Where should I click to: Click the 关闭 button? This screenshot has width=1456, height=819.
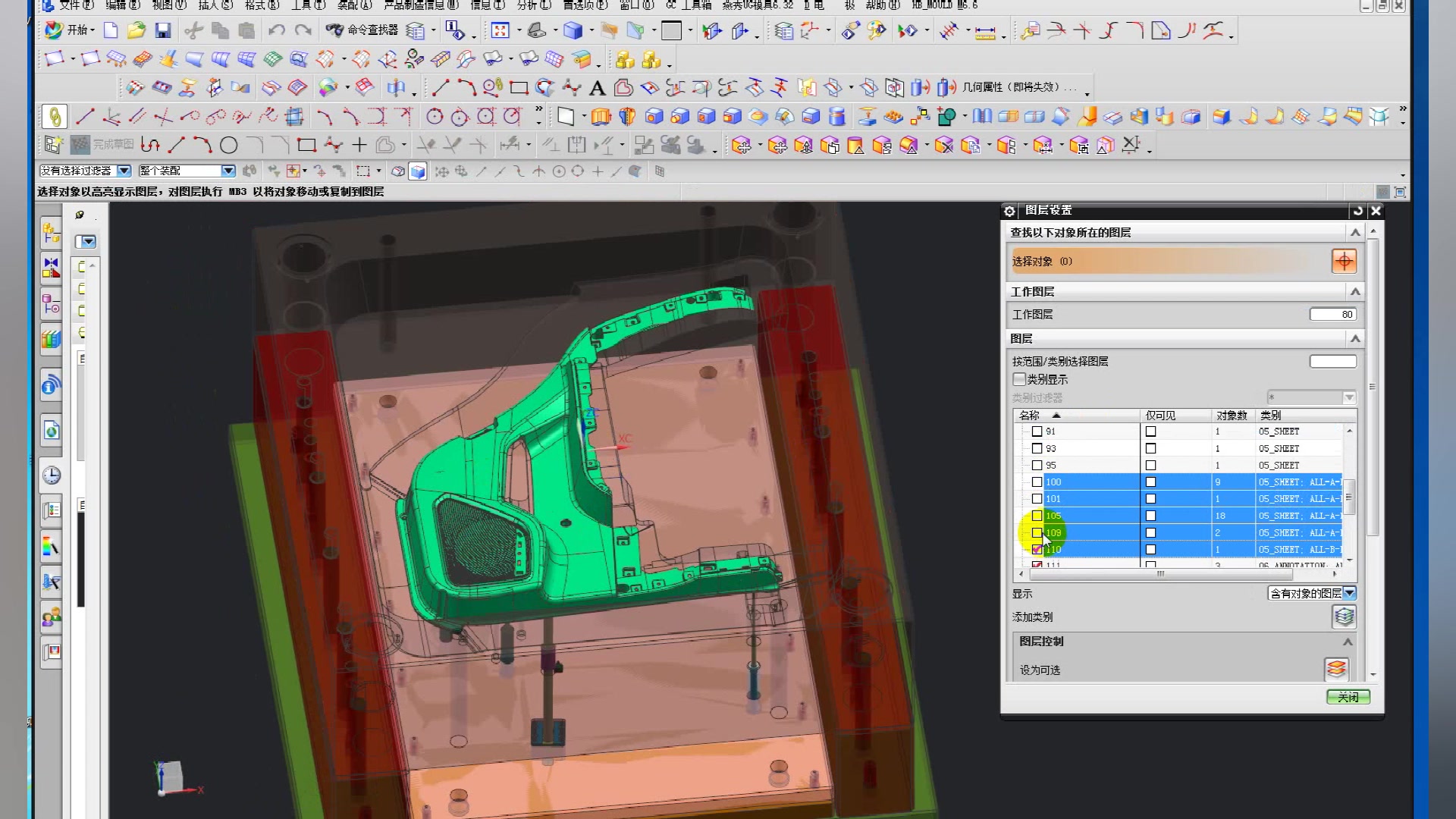tap(1348, 697)
